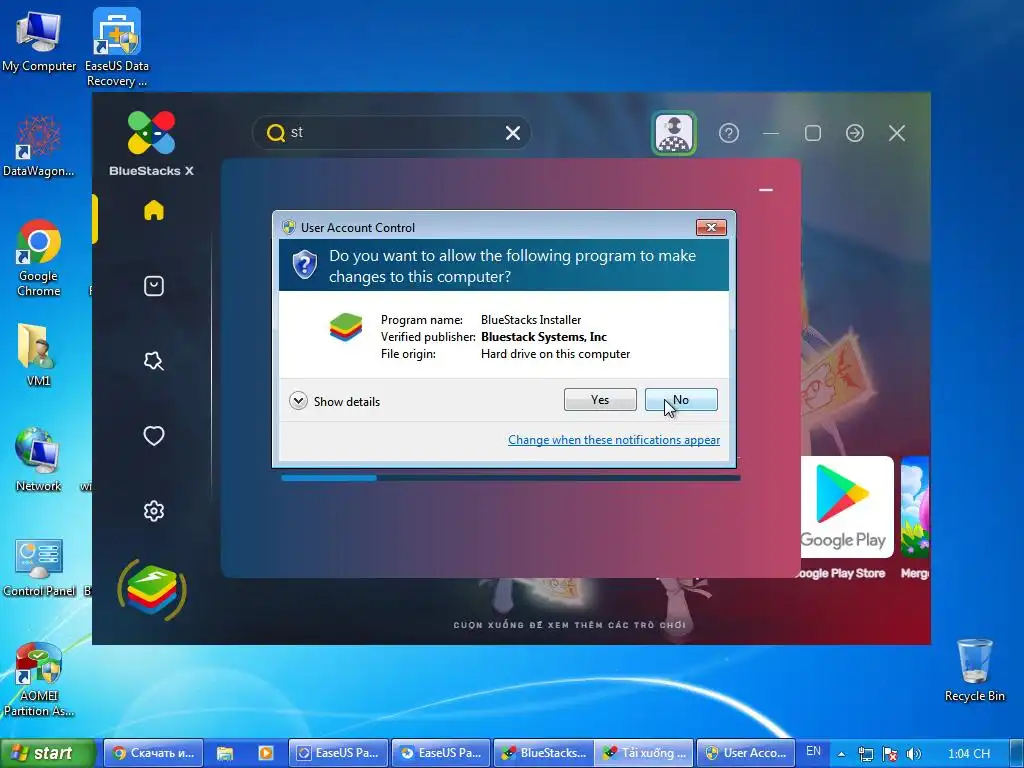Click the UAC shield question icon
The height and width of the screenshot is (768, 1024).
tap(304, 264)
